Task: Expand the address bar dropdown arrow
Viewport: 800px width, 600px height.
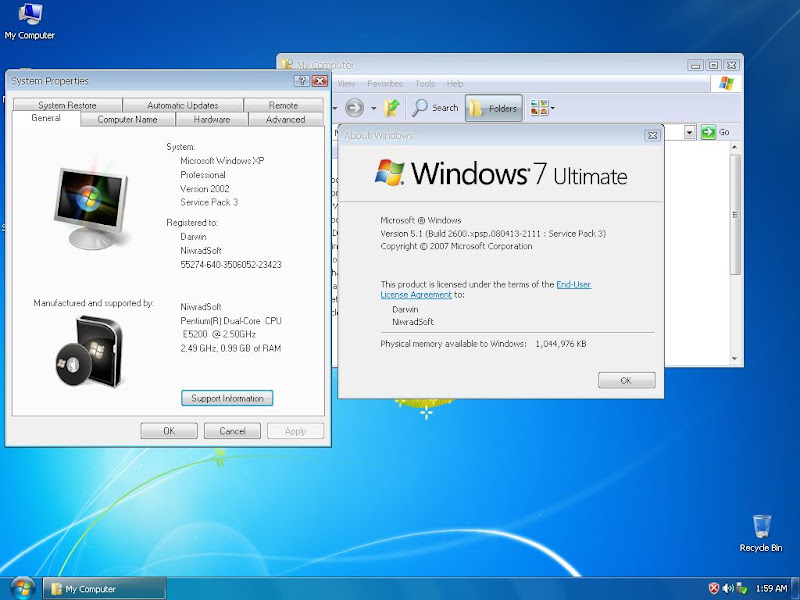Action: [690, 132]
